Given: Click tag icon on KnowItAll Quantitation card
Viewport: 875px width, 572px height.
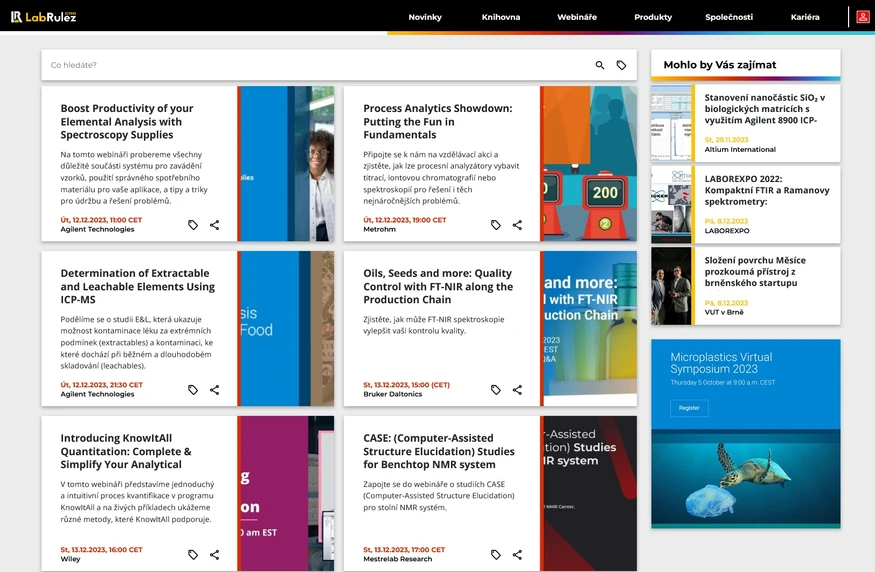Looking at the screenshot, I should [193, 555].
